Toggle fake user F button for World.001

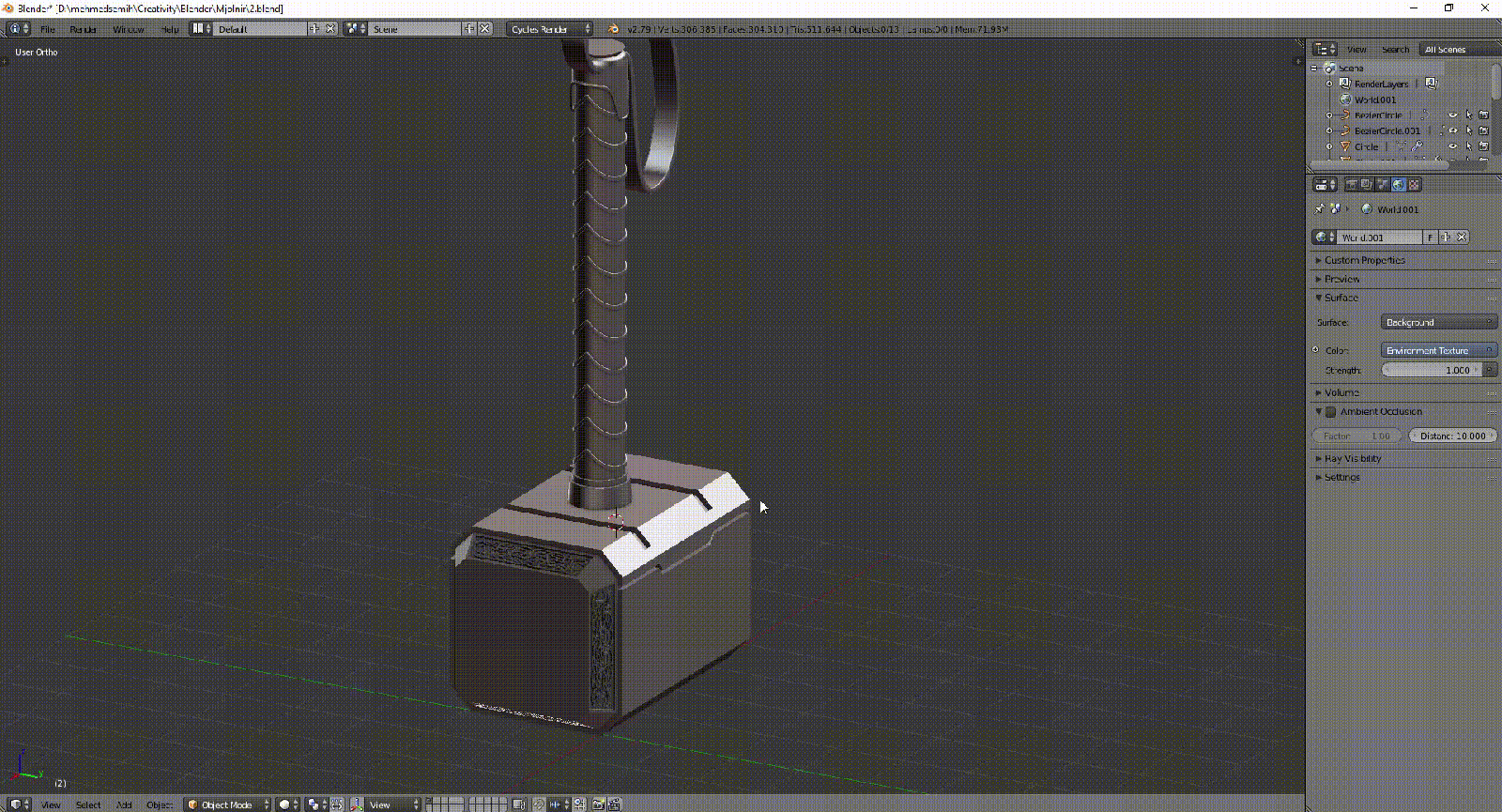coord(1431,237)
